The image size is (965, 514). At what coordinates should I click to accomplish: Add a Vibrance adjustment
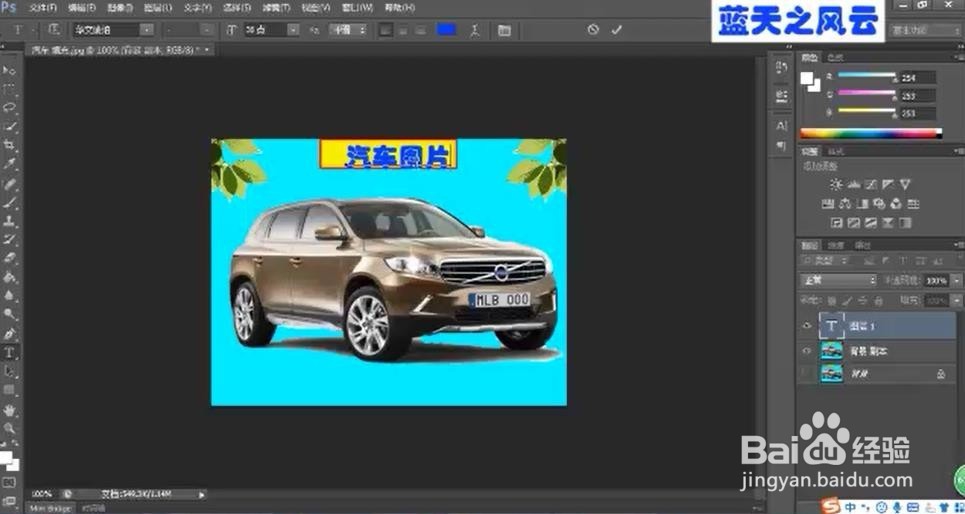click(905, 184)
